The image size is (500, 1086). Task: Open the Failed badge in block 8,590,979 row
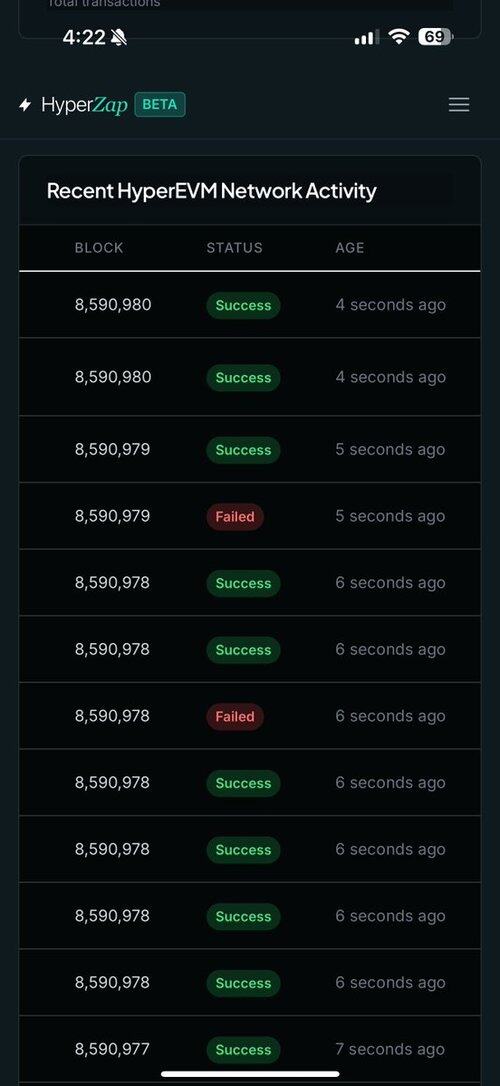(235, 517)
